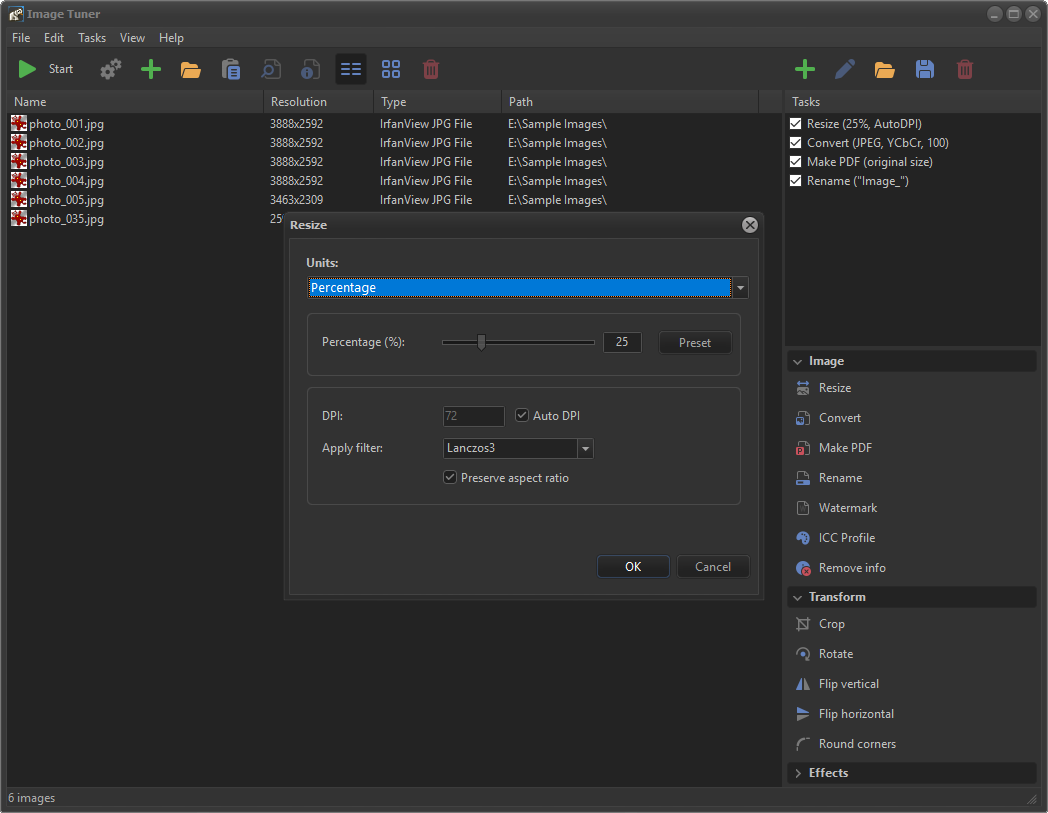1048x813 pixels.
Task: Select the Round corners transform tool
Action: click(856, 744)
